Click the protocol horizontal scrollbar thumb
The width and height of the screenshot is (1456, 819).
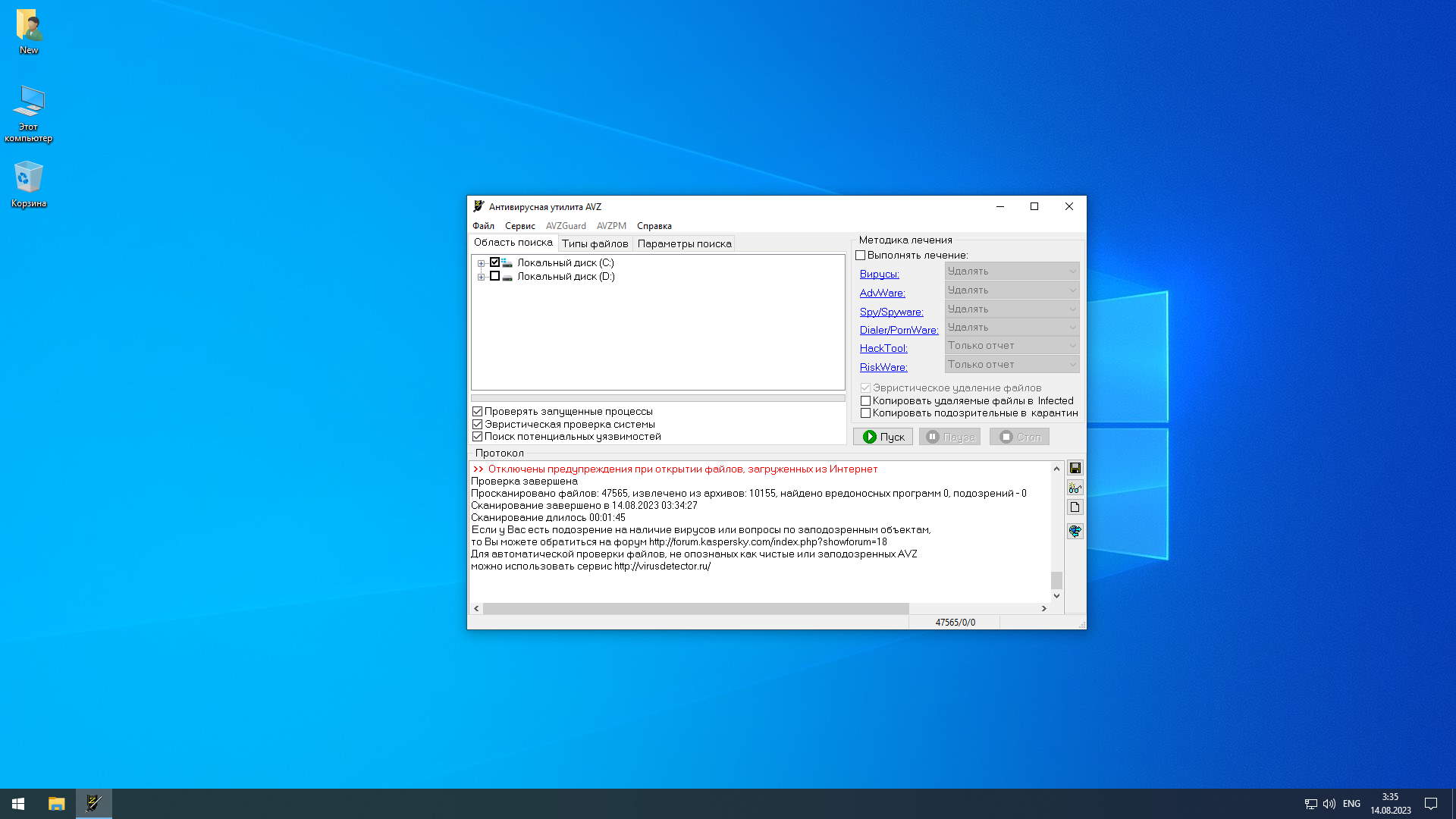coord(695,608)
